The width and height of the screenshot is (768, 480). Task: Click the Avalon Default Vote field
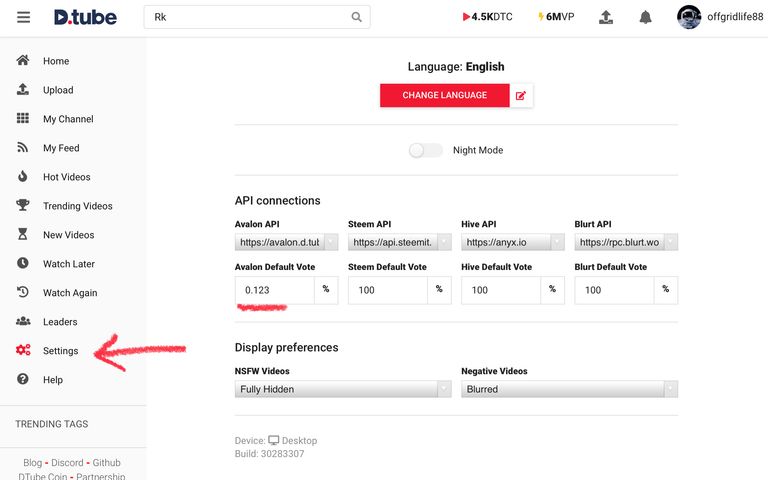[x=274, y=290]
